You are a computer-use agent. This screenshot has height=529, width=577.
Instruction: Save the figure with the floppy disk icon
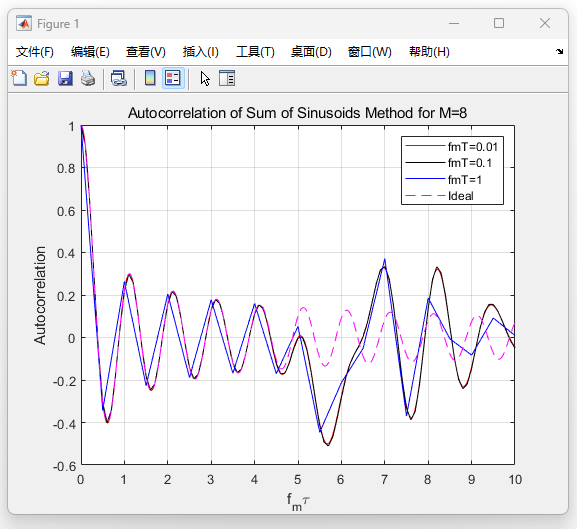point(65,78)
